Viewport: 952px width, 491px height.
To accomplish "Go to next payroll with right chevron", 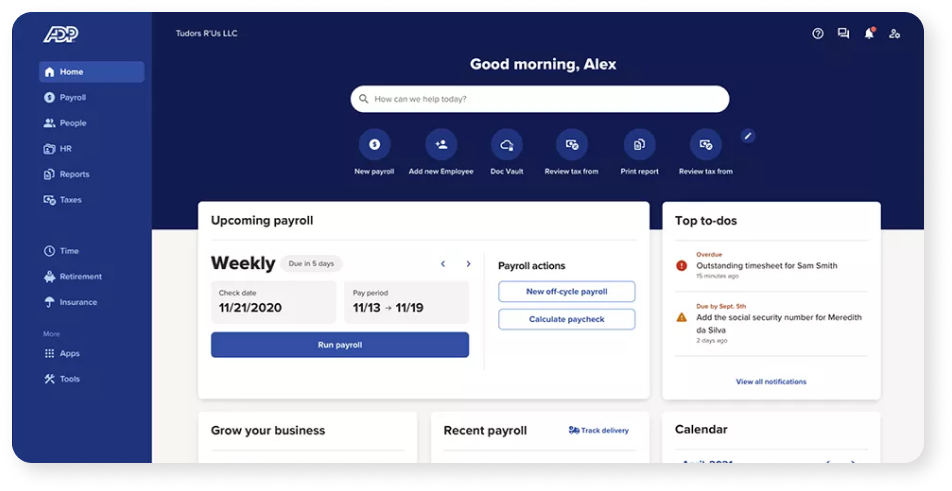I will click(x=468, y=264).
